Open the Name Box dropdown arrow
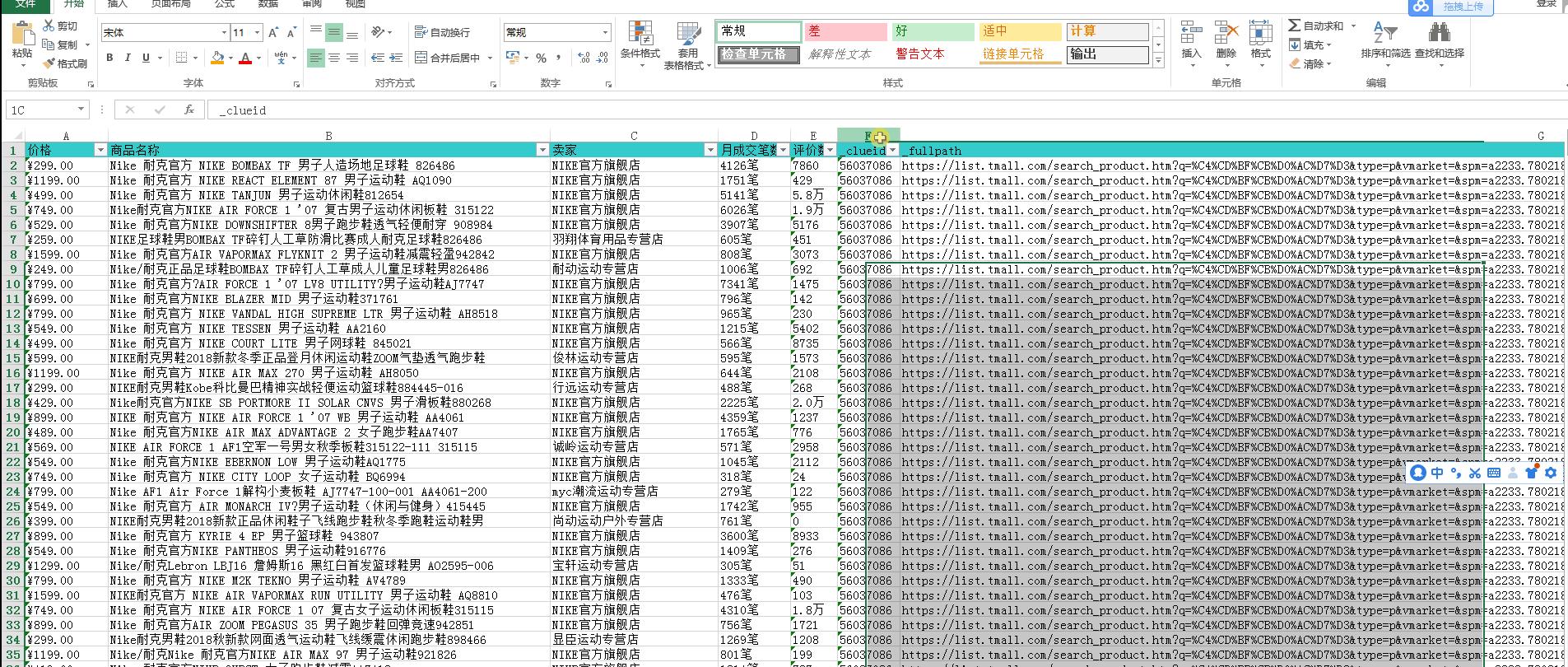Viewport: 1568px width, 667px height. (x=81, y=110)
